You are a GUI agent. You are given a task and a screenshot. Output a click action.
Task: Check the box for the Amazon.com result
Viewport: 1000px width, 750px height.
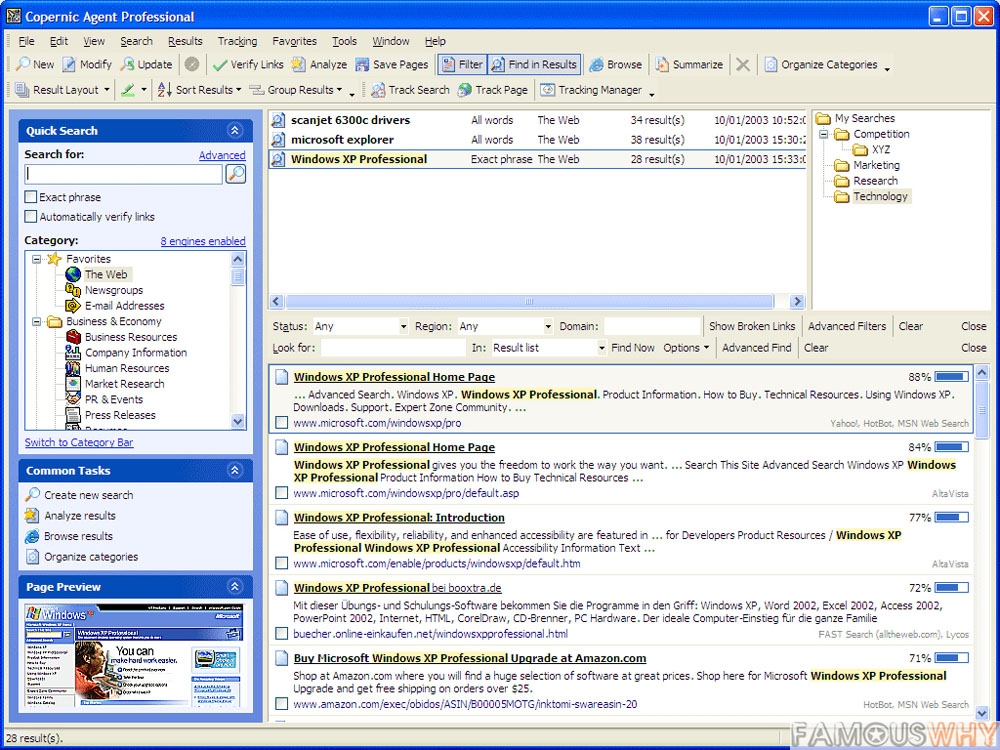pyautogui.click(x=281, y=704)
